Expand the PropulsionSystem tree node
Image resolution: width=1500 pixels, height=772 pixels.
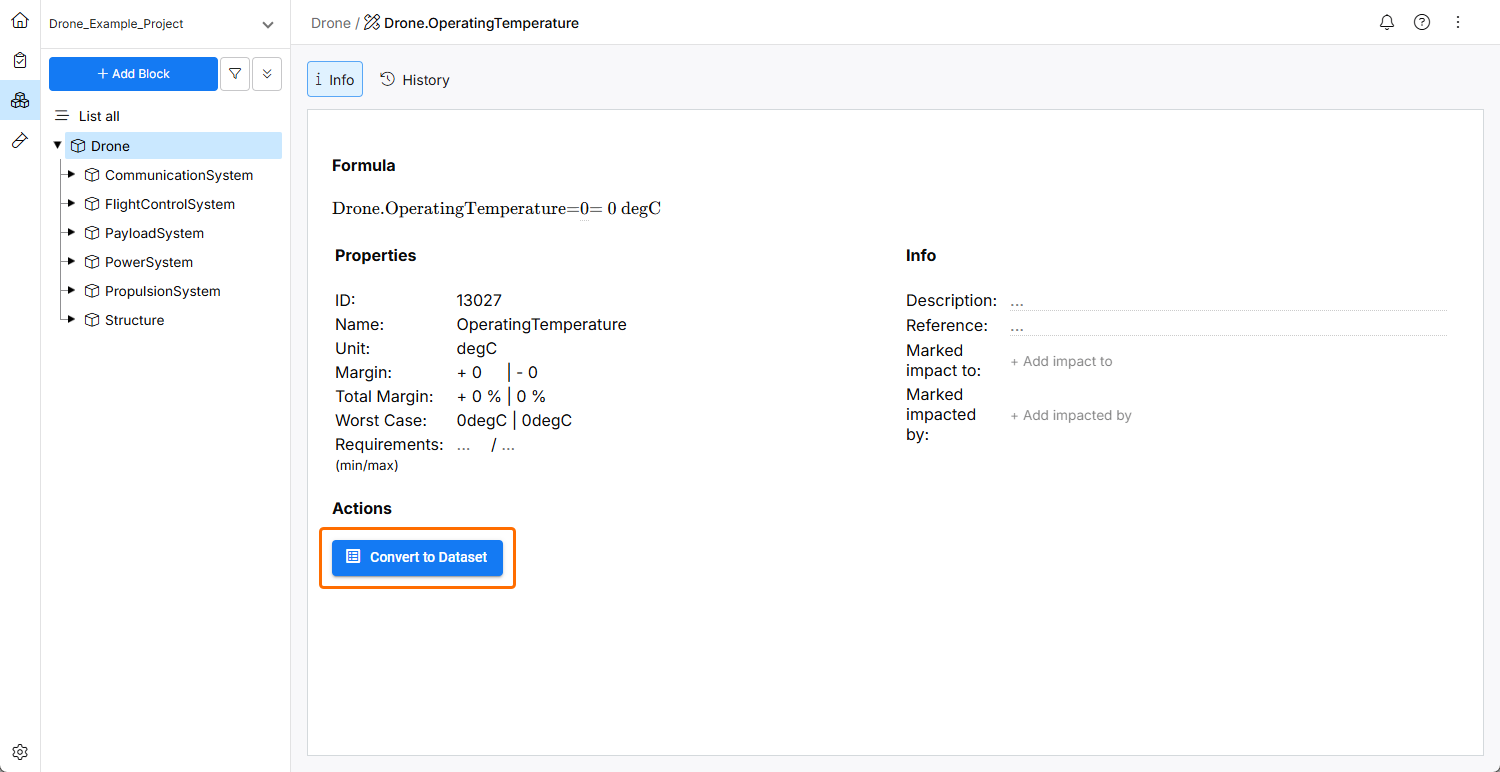(71, 291)
